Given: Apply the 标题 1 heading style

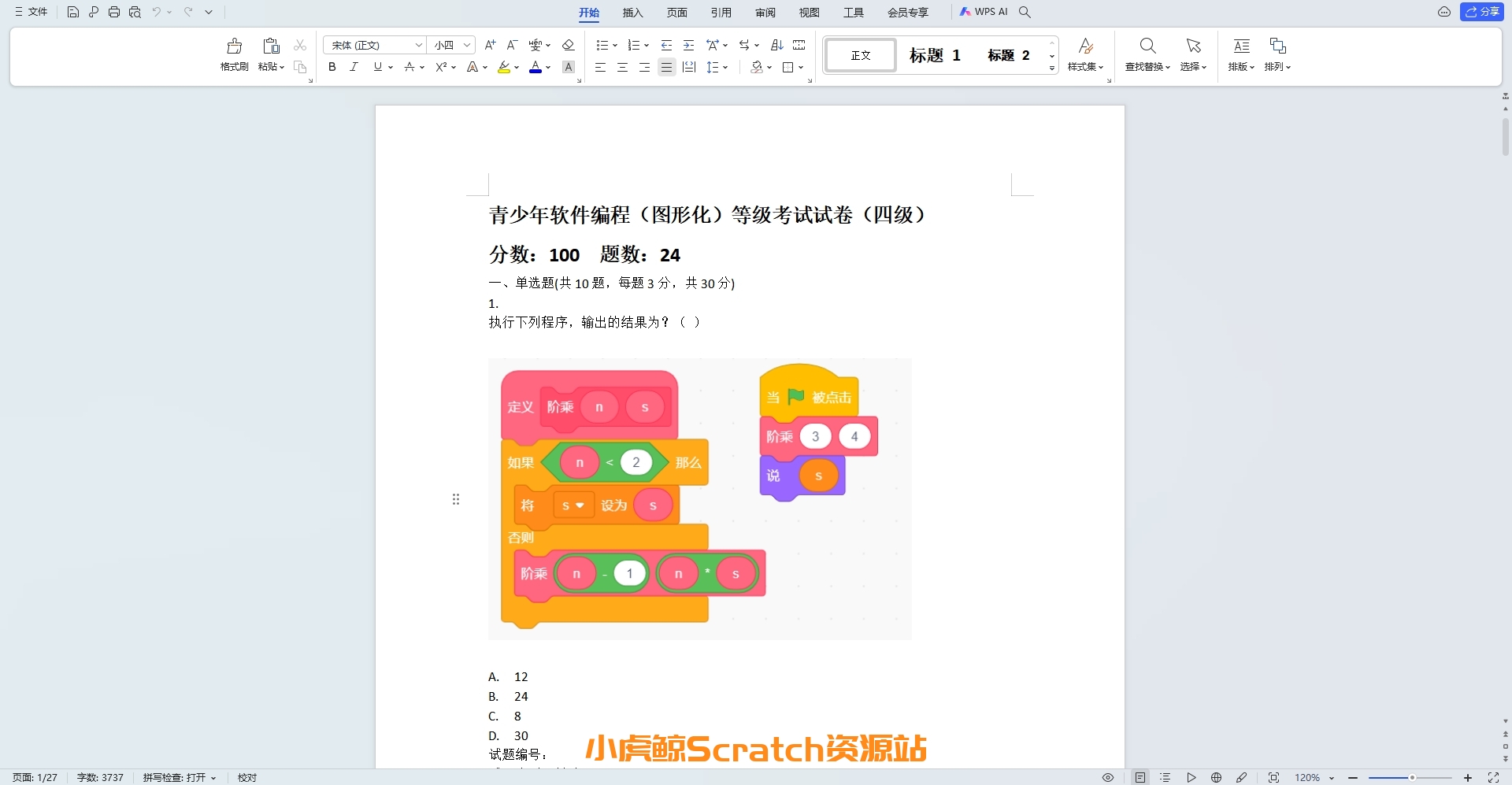Looking at the screenshot, I should point(935,55).
